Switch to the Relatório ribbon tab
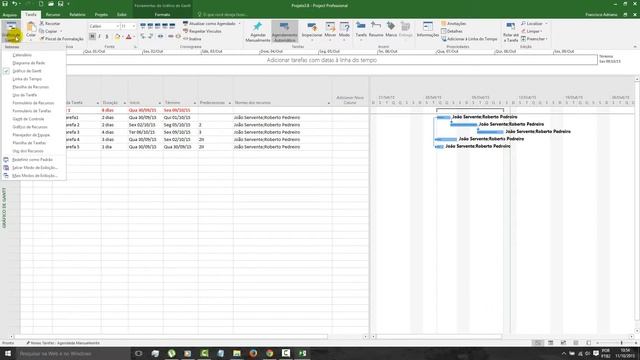Image resolution: width=640 pixels, height=360 pixels. 77,15
